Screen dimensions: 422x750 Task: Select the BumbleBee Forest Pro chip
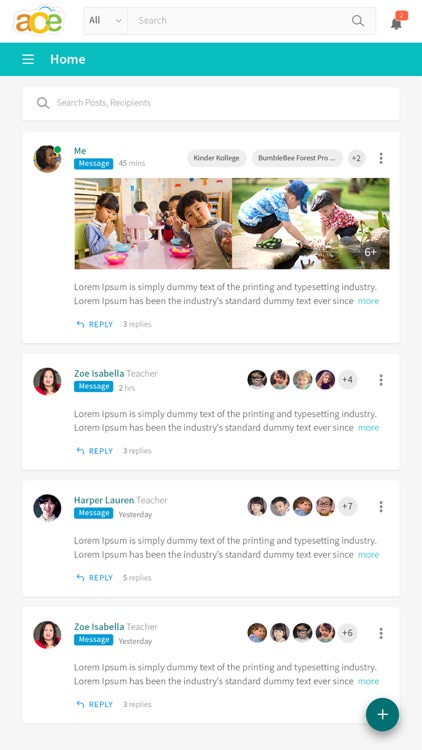(297, 158)
